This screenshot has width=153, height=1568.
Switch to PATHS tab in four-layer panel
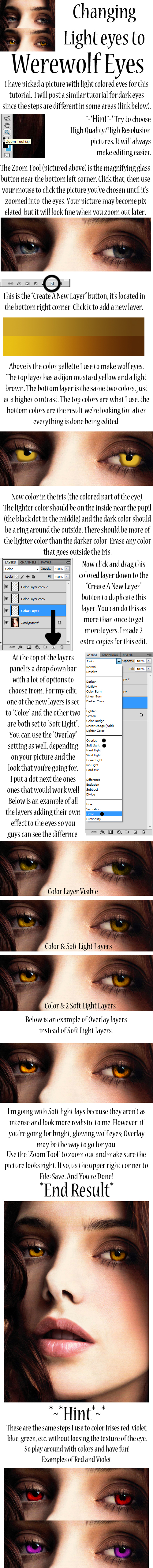point(46,562)
